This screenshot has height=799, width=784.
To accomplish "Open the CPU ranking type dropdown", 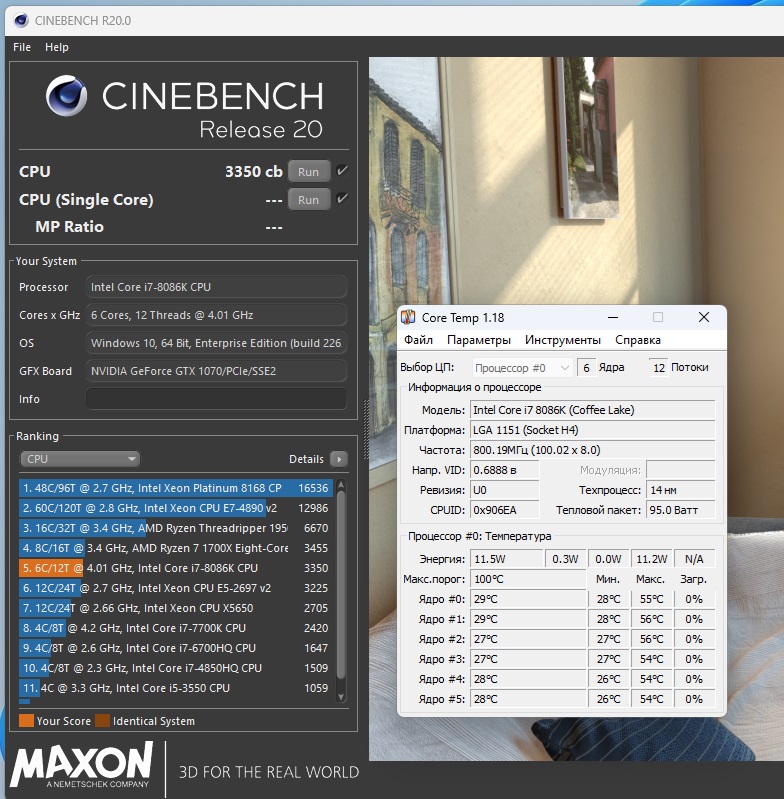I will pos(79,459).
